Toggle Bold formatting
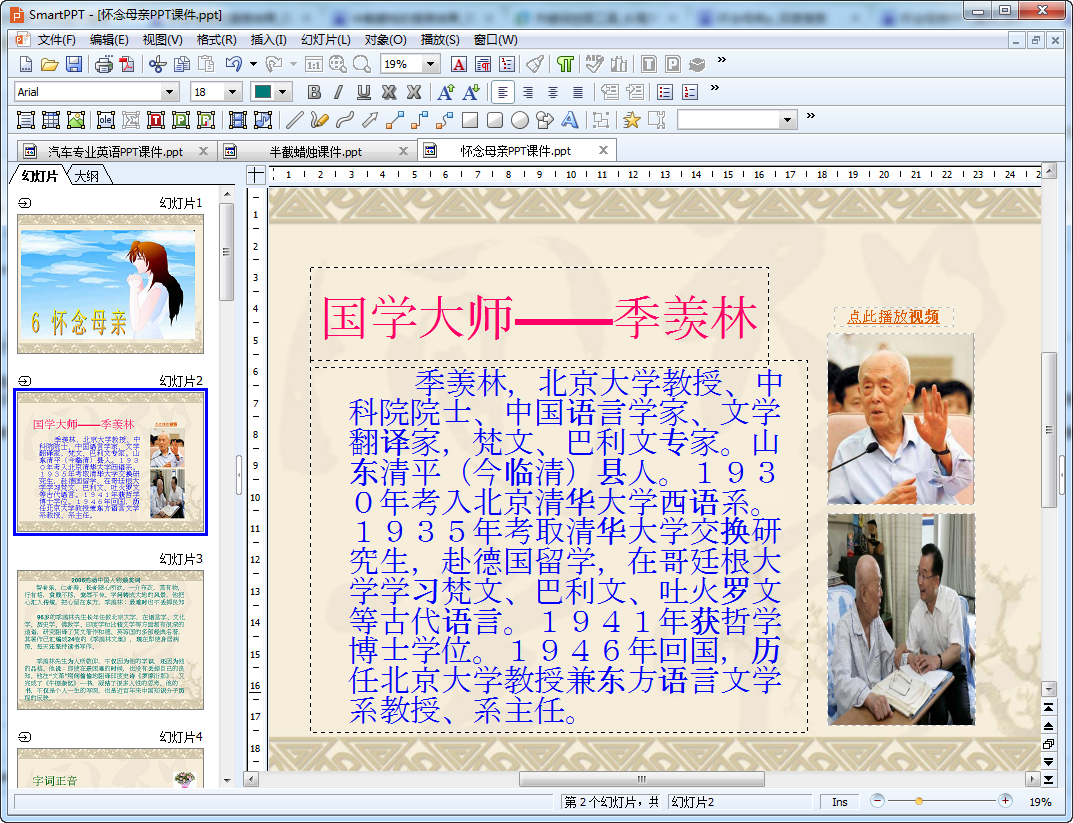 (x=314, y=92)
